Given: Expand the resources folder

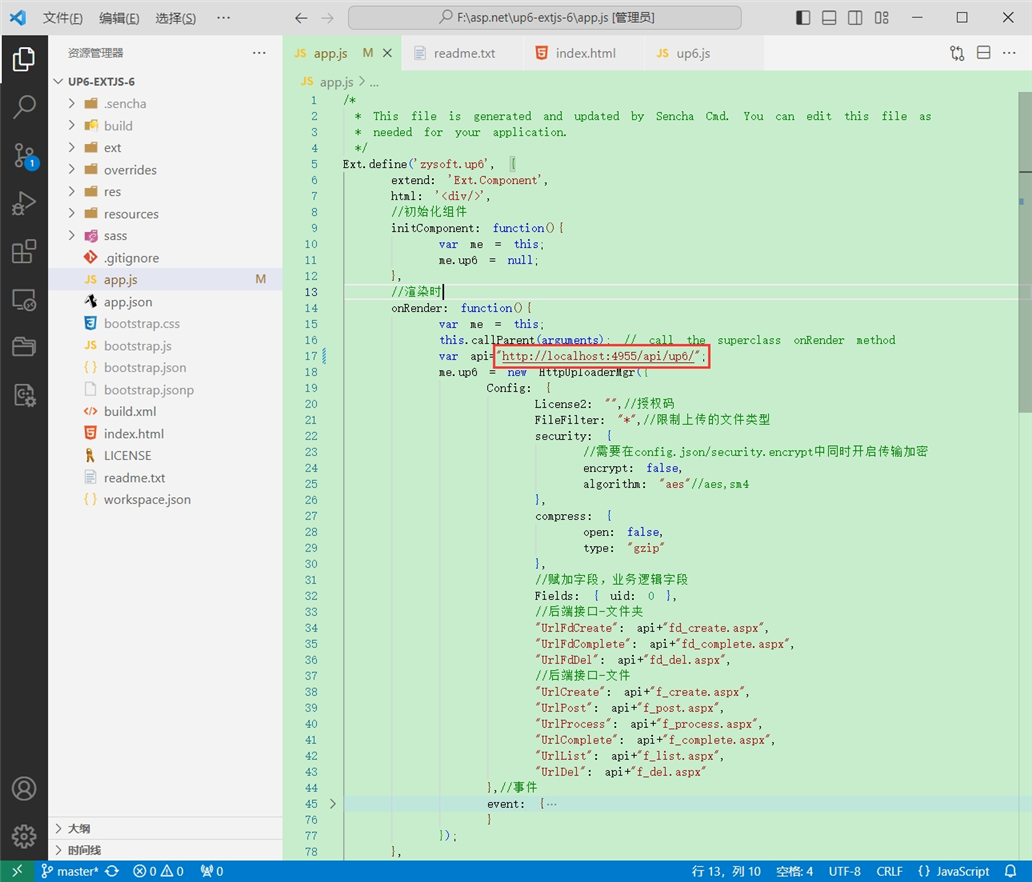Looking at the screenshot, I should click(x=130, y=214).
